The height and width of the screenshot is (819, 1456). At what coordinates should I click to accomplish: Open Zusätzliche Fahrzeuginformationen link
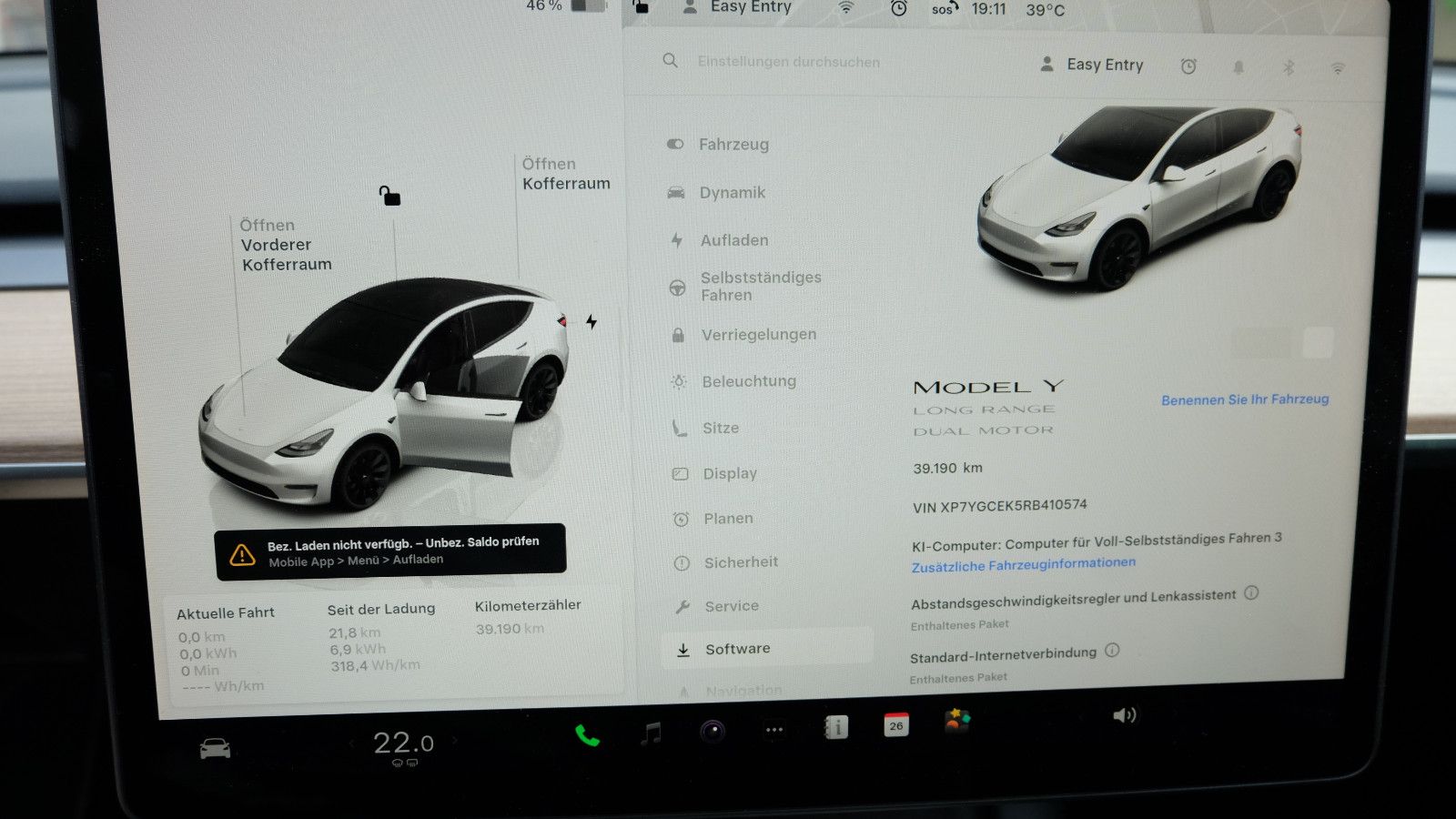tap(1024, 564)
